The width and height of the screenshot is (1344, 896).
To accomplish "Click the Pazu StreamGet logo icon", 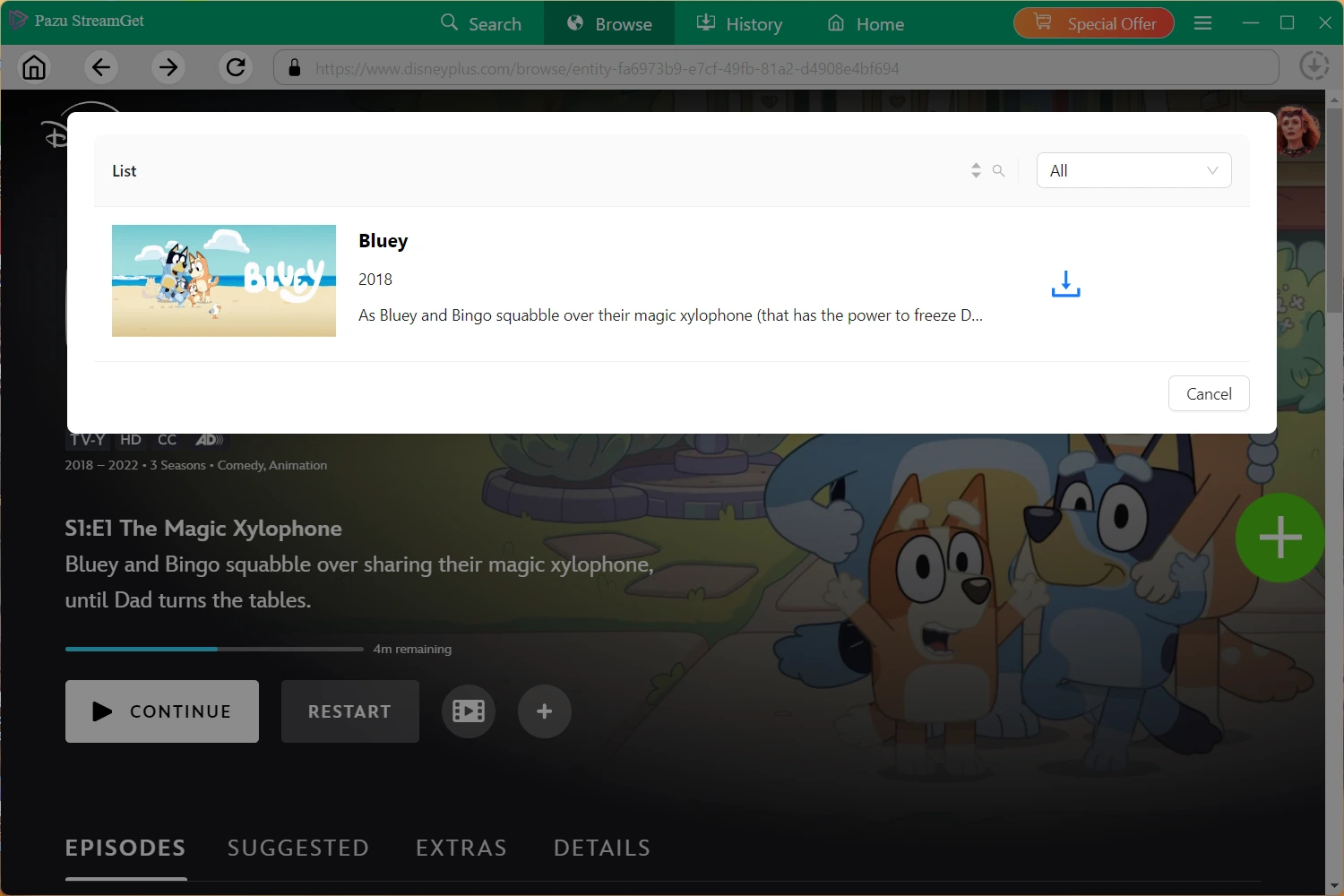I will point(17,21).
